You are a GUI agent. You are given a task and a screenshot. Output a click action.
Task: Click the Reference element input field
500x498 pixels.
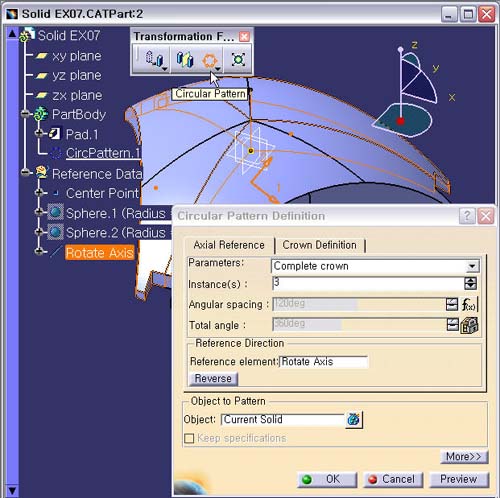pos(324,362)
